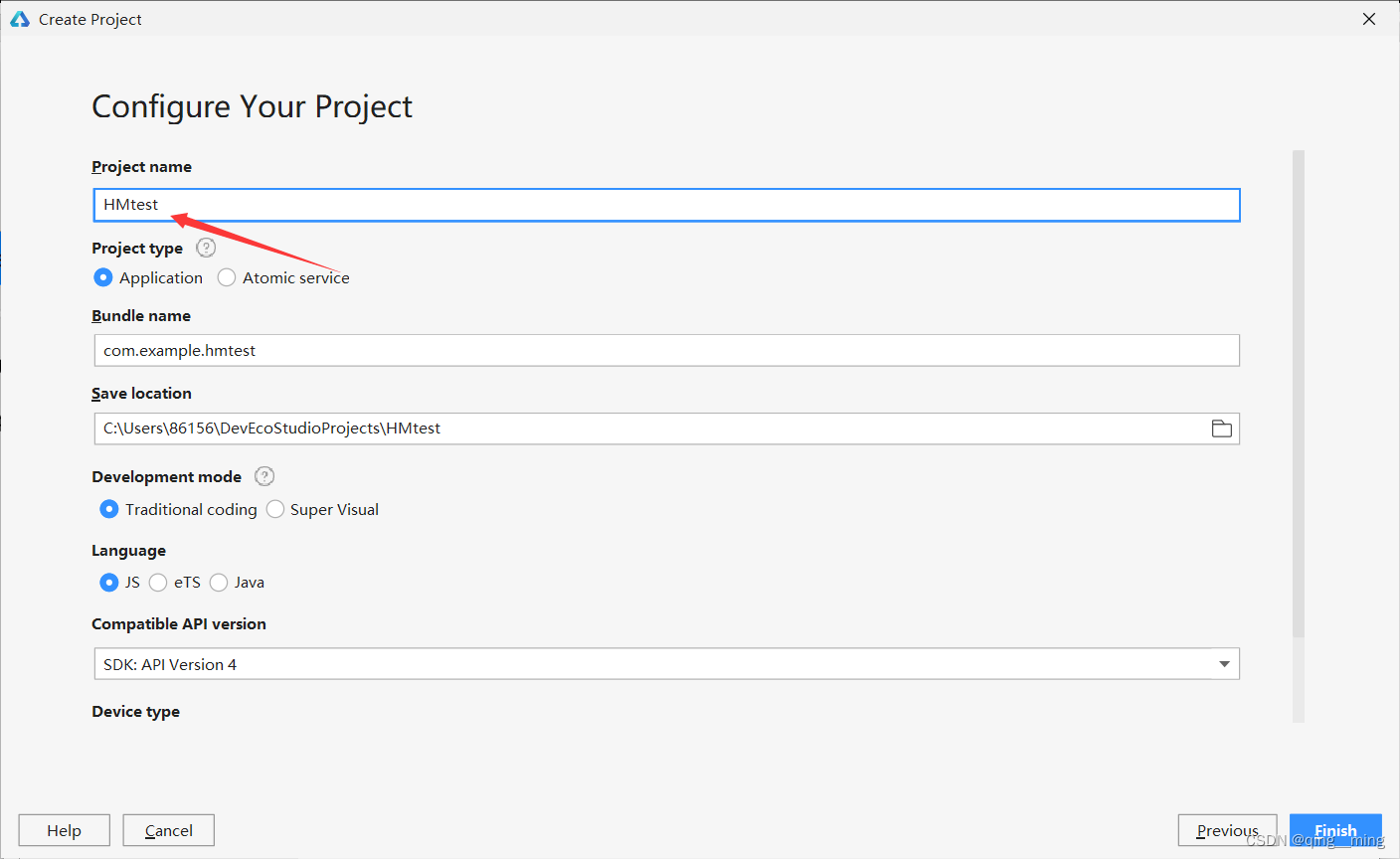Viewport: 1400px width, 859px height.
Task: Click Finish to create project
Action: [1335, 830]
